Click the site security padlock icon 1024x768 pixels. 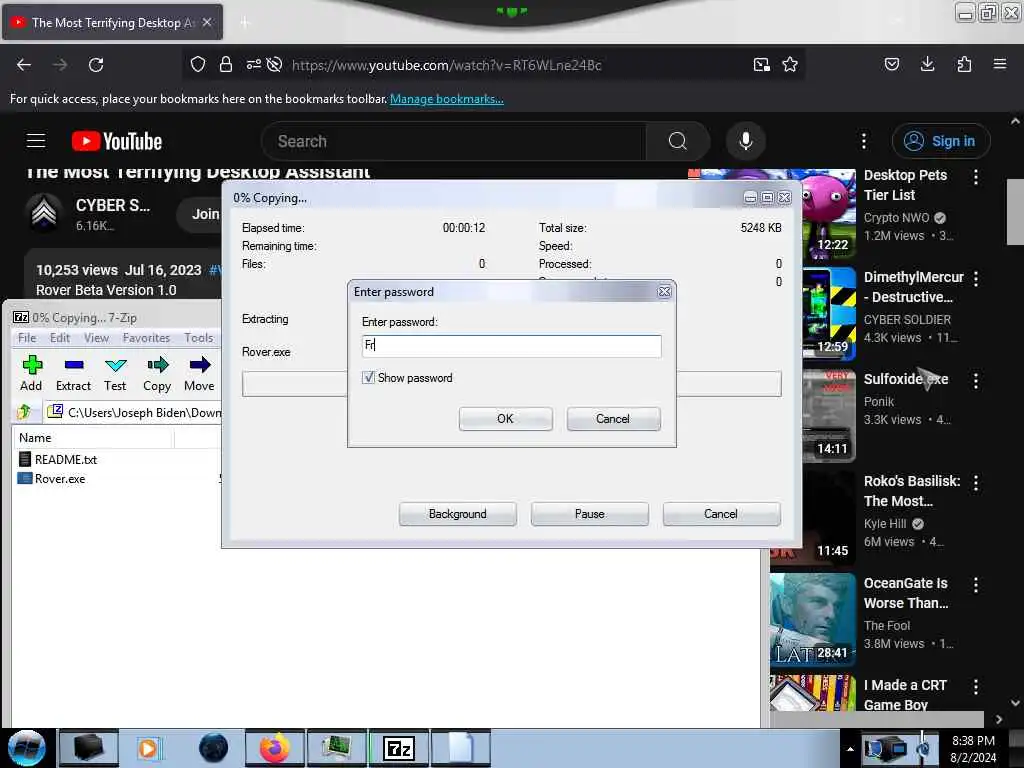point(225,64)
